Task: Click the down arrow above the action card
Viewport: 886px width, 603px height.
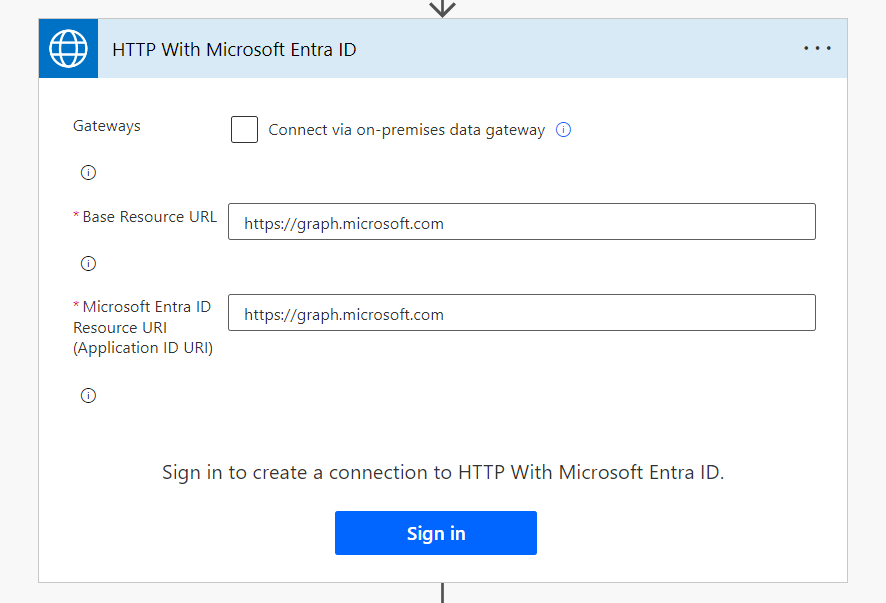Action: click(442, 8)
